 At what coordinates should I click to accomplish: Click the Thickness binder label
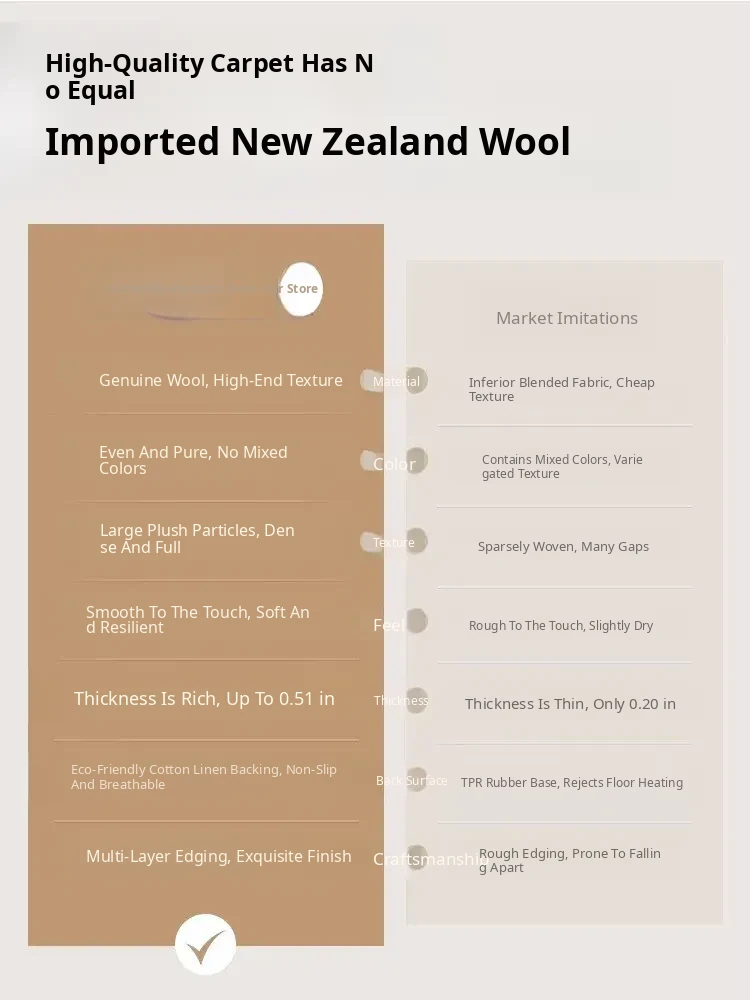[401, 700]
